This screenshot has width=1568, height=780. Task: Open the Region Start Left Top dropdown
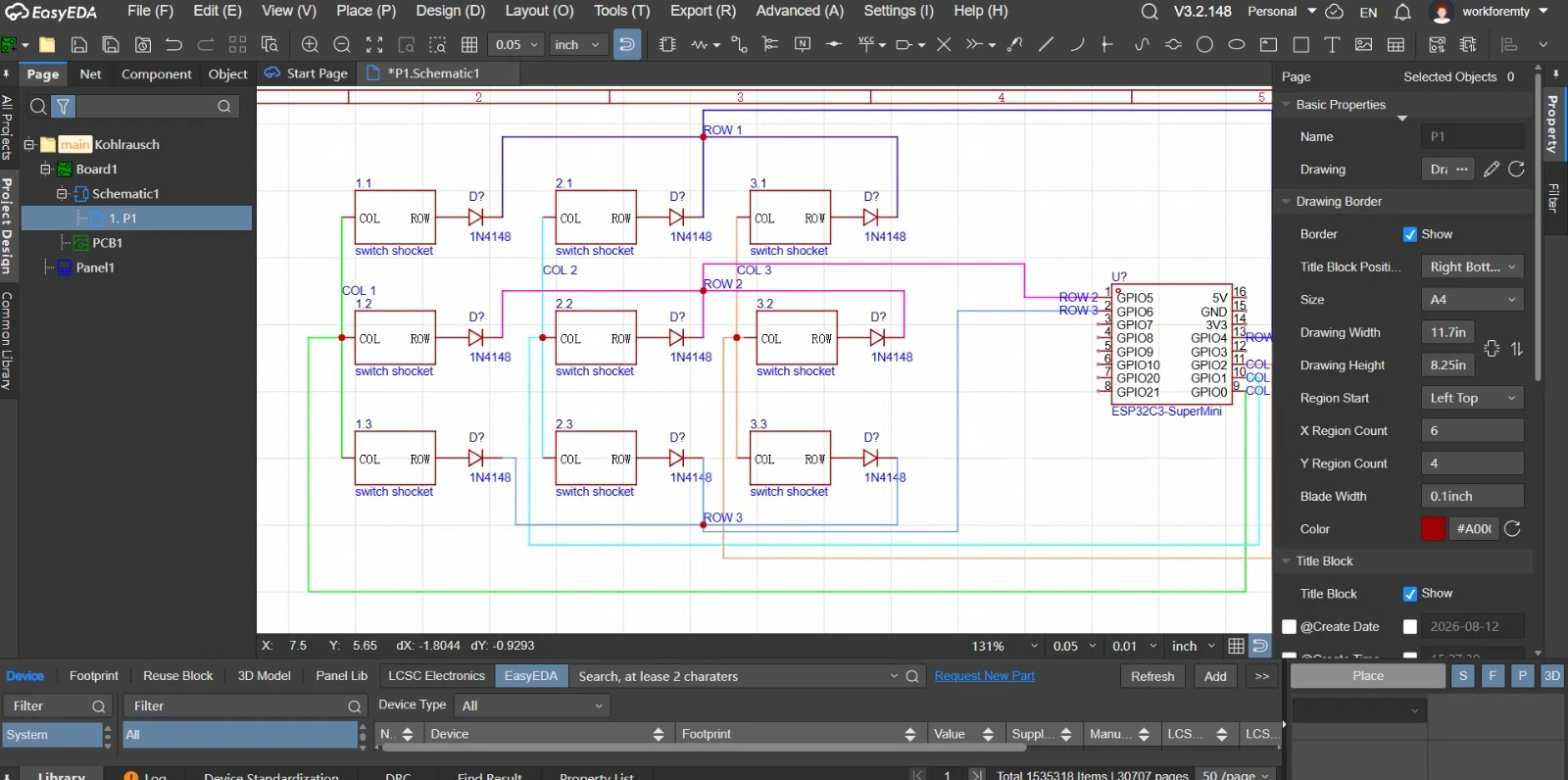coord(1473,399)
